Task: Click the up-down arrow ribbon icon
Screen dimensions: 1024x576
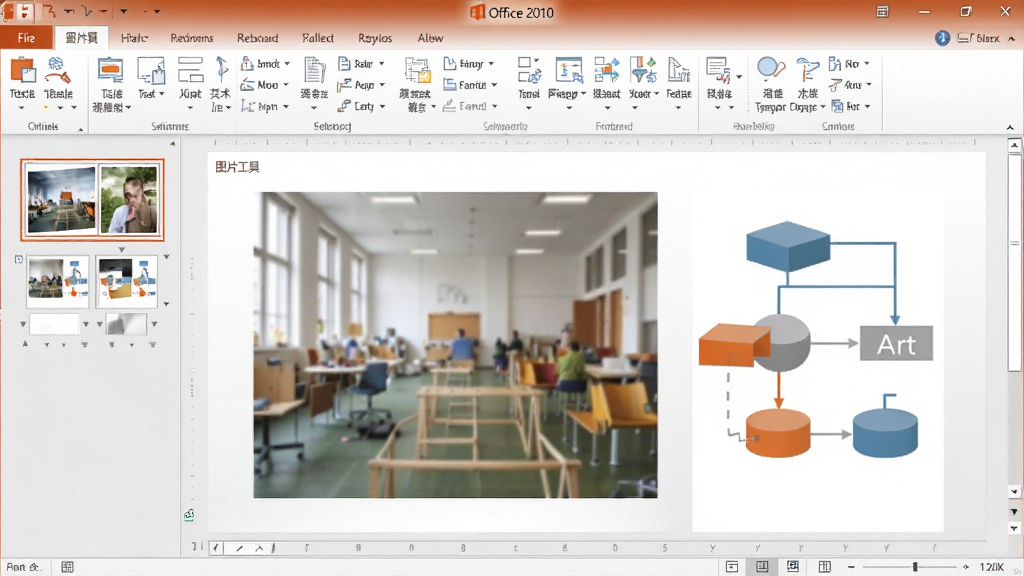Action: coord(221,70)
